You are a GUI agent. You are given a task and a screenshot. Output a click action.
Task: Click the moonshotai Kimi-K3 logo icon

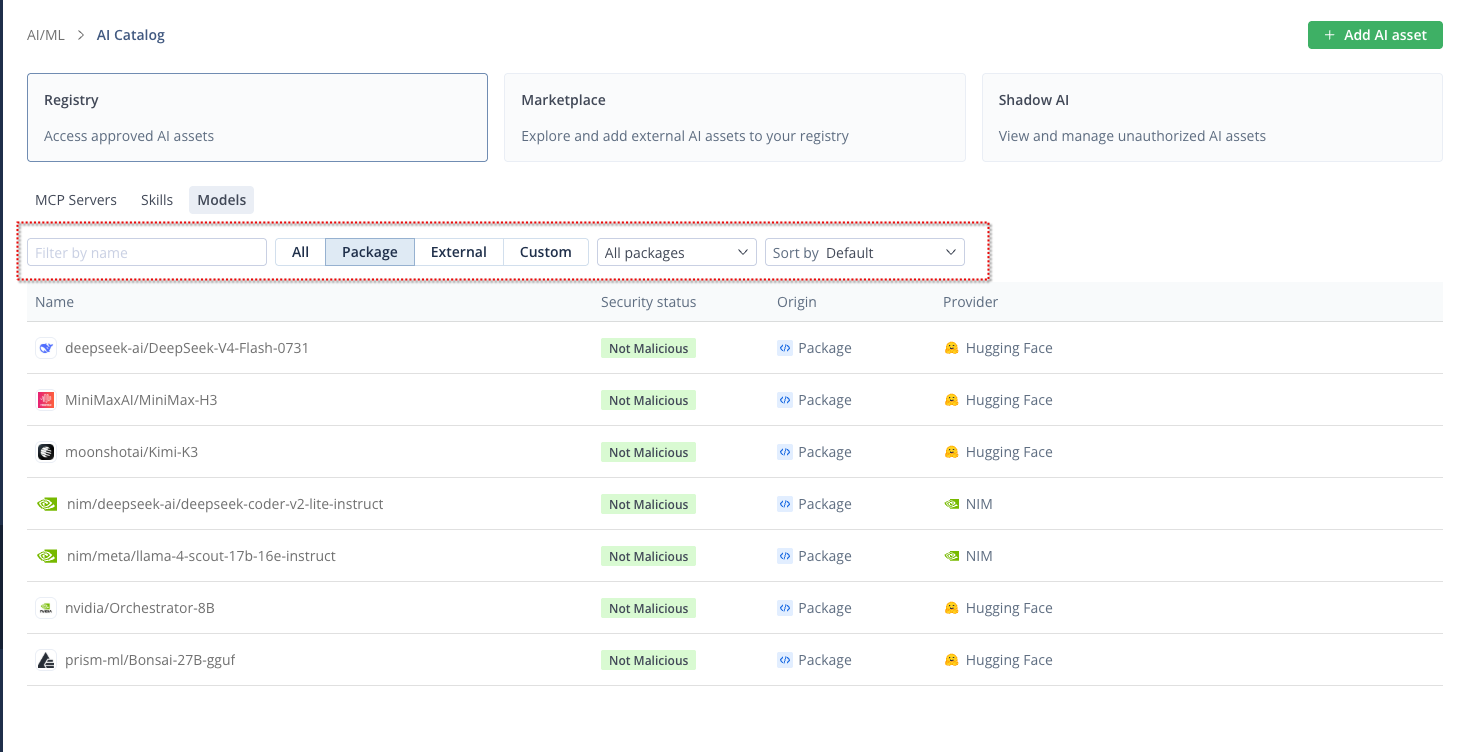pos(46,452)
